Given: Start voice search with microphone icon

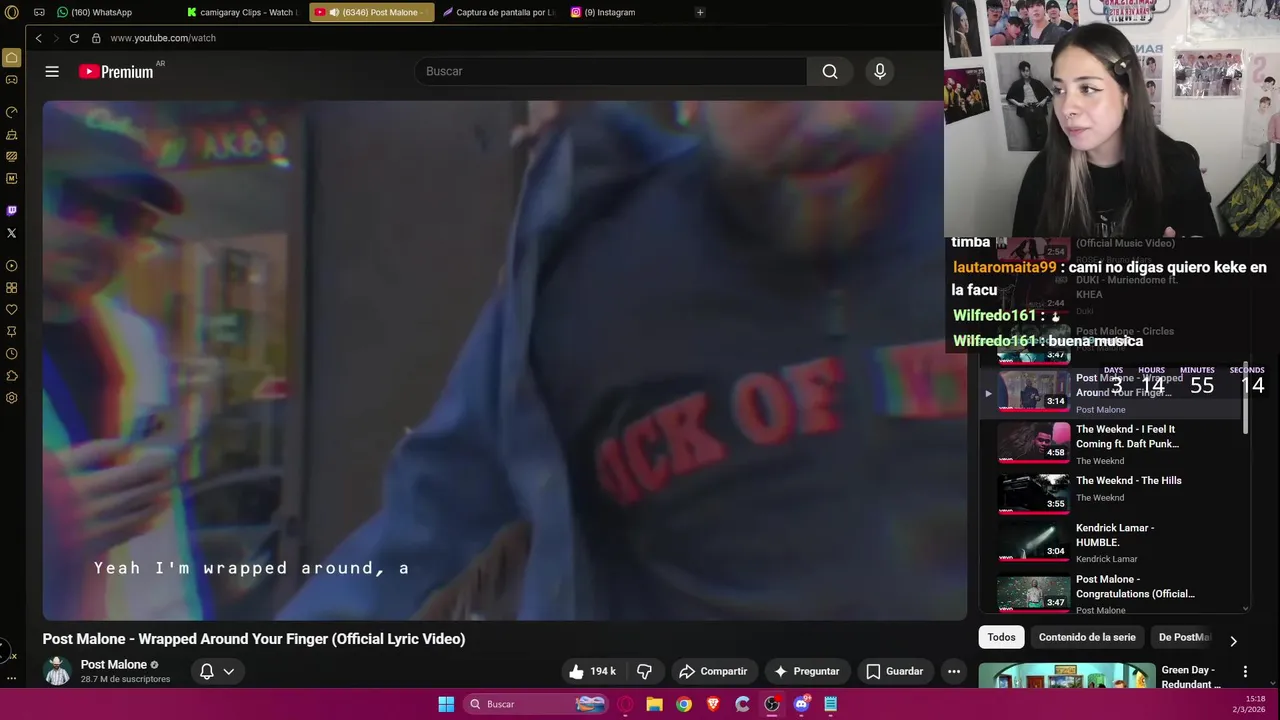Looking at the screenshot, I should point(880,71).
